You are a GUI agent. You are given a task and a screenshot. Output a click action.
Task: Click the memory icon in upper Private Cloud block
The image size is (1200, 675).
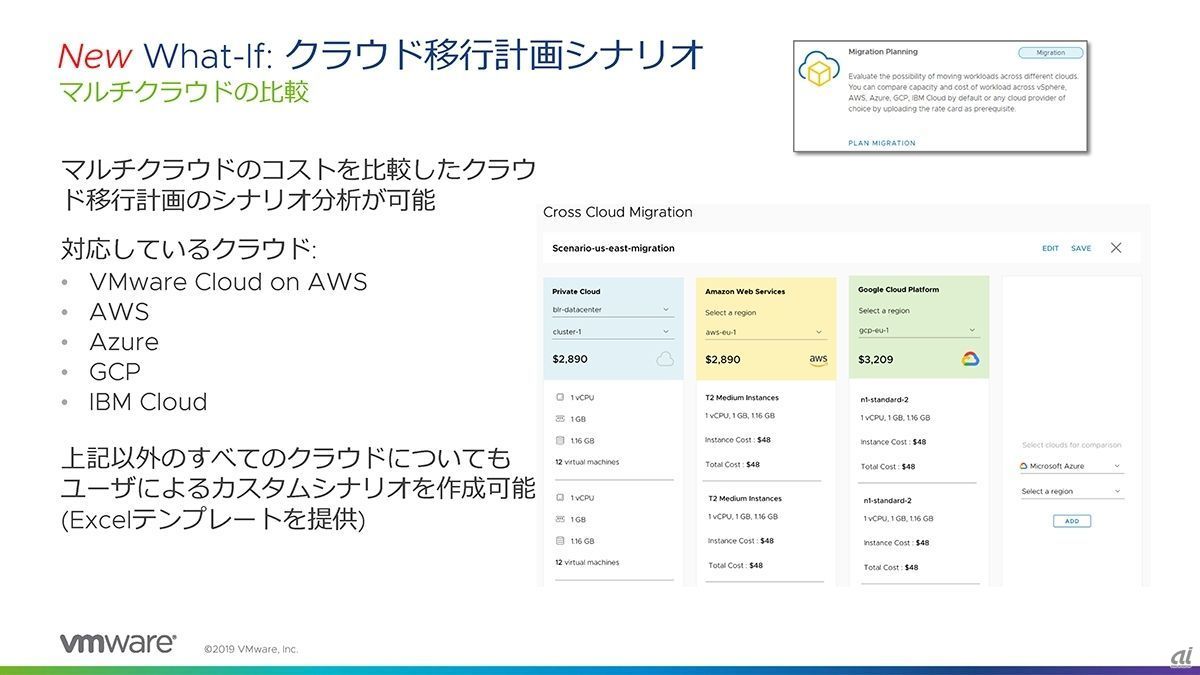pyautogui.click(x=559, y=419)
